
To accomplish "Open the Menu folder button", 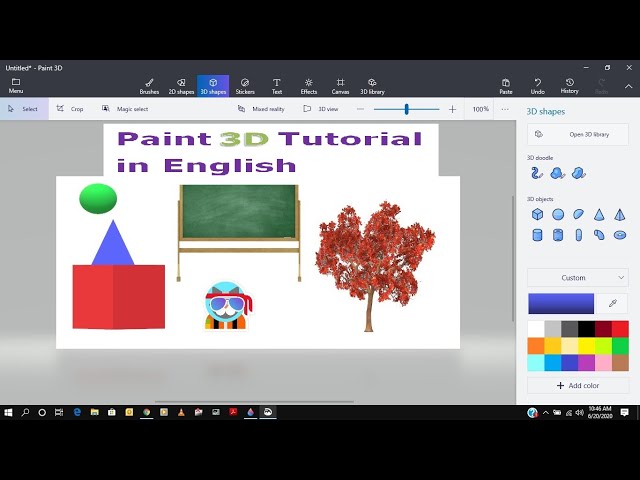I will pyautogui.click(x=16, y=86).
